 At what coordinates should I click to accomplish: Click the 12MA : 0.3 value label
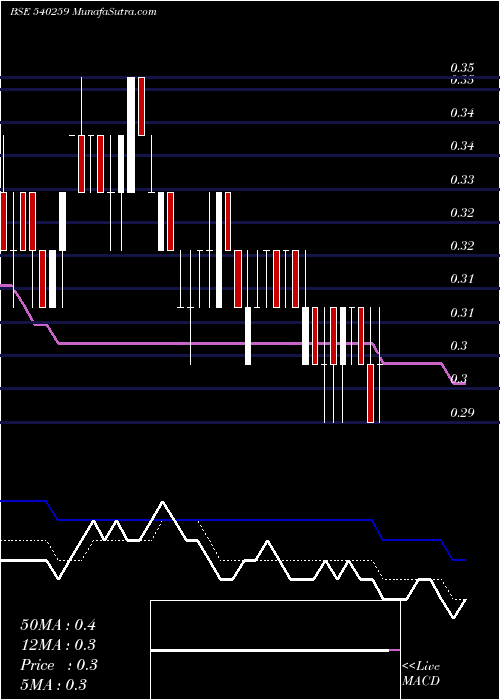[x=58, y=645]
